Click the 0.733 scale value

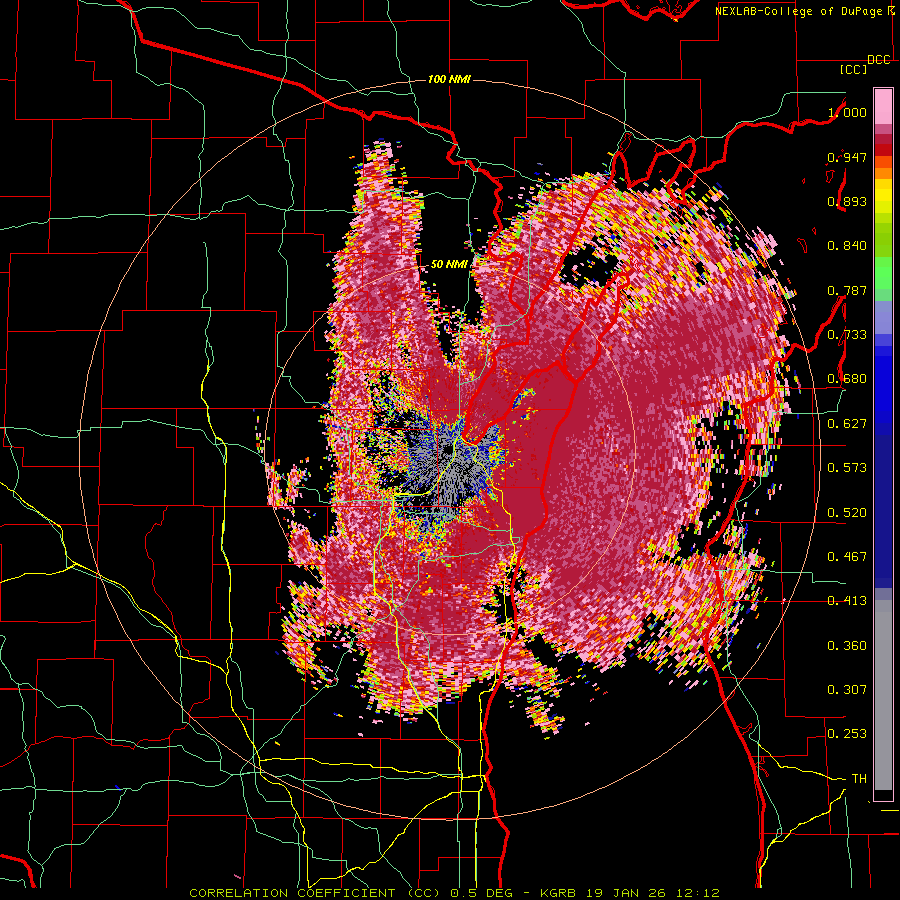coord(847,335)
